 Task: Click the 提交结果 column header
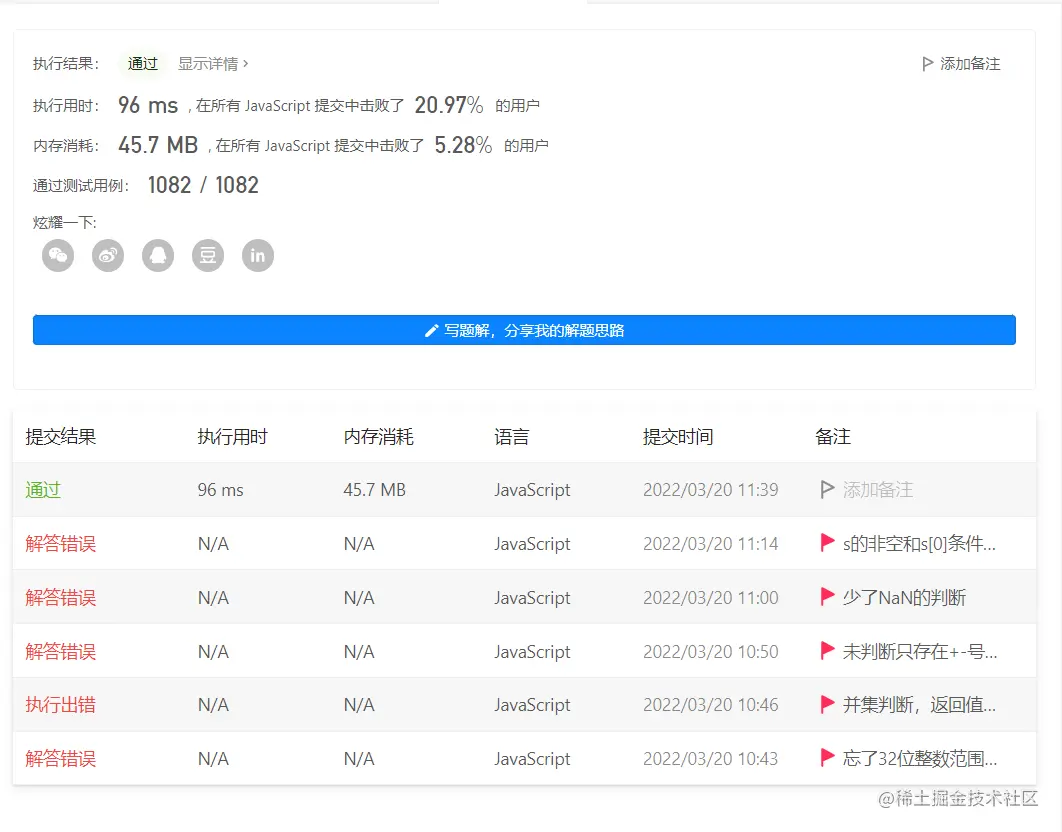point(61,437)
